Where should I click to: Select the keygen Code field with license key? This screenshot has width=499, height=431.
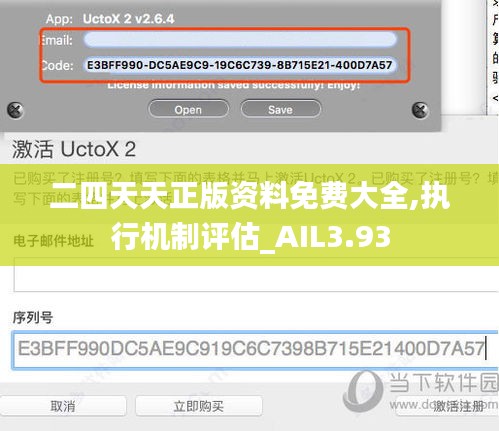240,65
